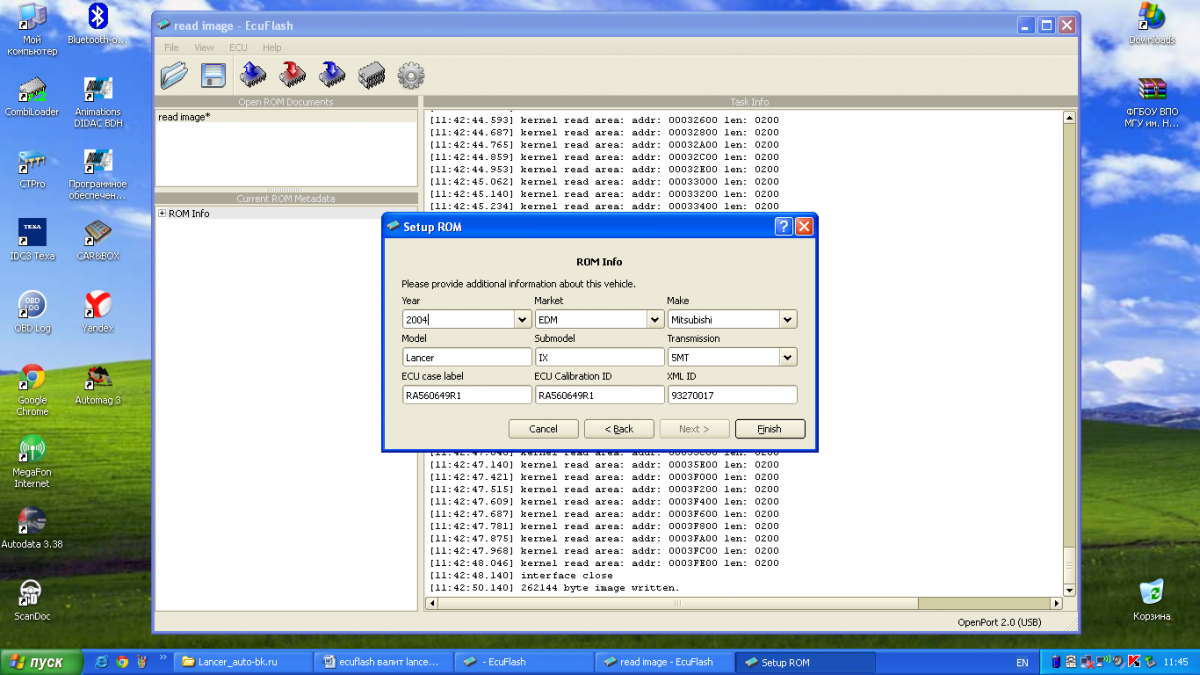Viewport: 1200px width, 675px height.
Task: Select the Мой компьютер desktop icon
Action: 32,30
